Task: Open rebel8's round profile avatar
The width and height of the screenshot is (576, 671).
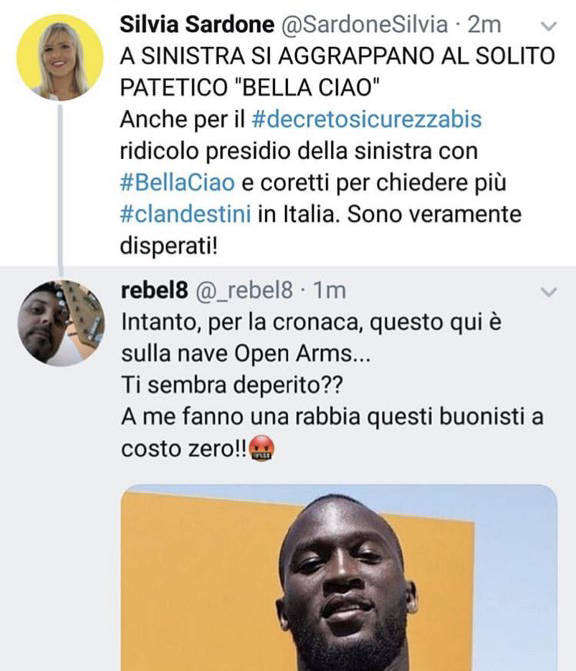Action: (61, 323)
